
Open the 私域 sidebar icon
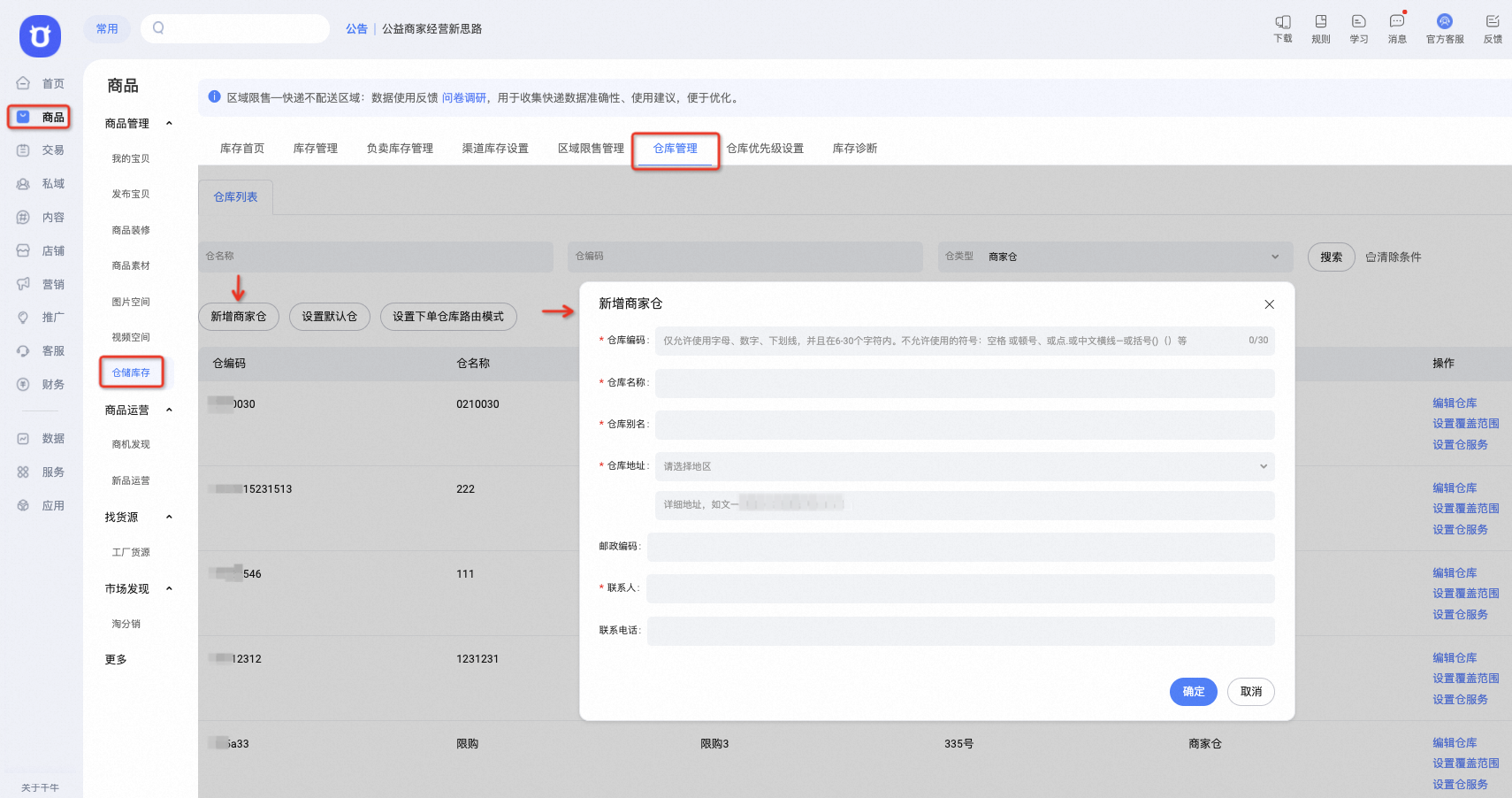pyautogui.click(x=23, y=184)
